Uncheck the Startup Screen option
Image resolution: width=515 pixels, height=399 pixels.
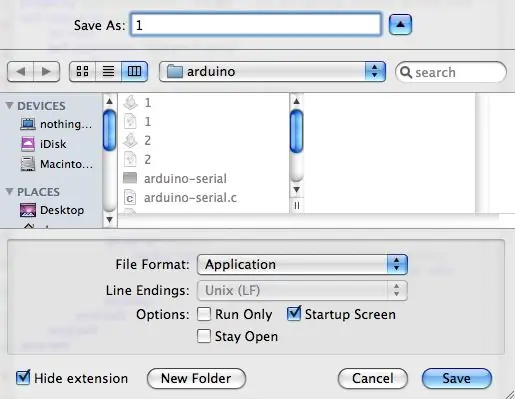294,314
